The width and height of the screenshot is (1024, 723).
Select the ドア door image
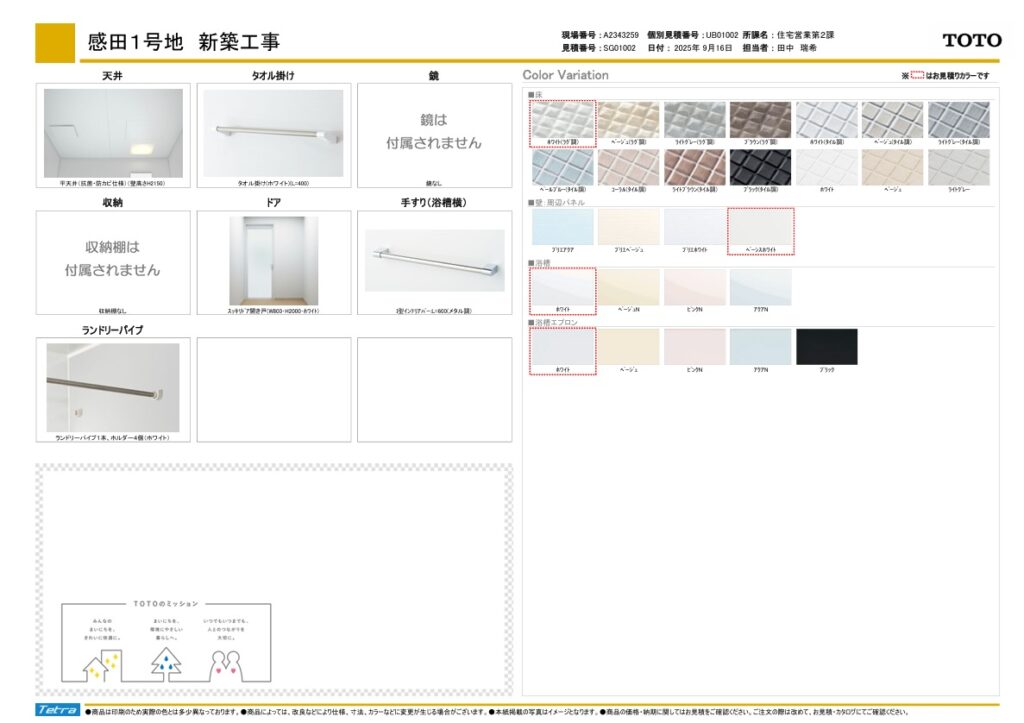point(273,260)
